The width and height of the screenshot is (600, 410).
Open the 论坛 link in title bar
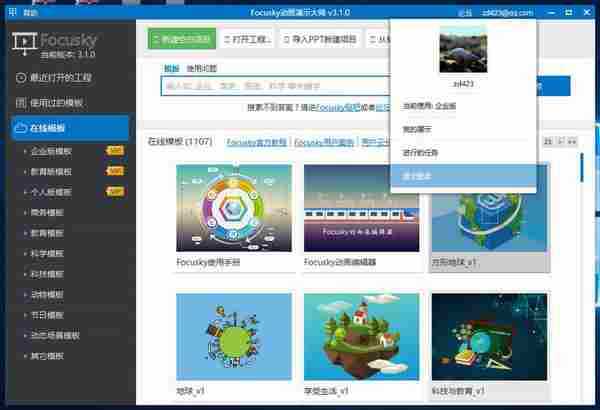(465, 13)
